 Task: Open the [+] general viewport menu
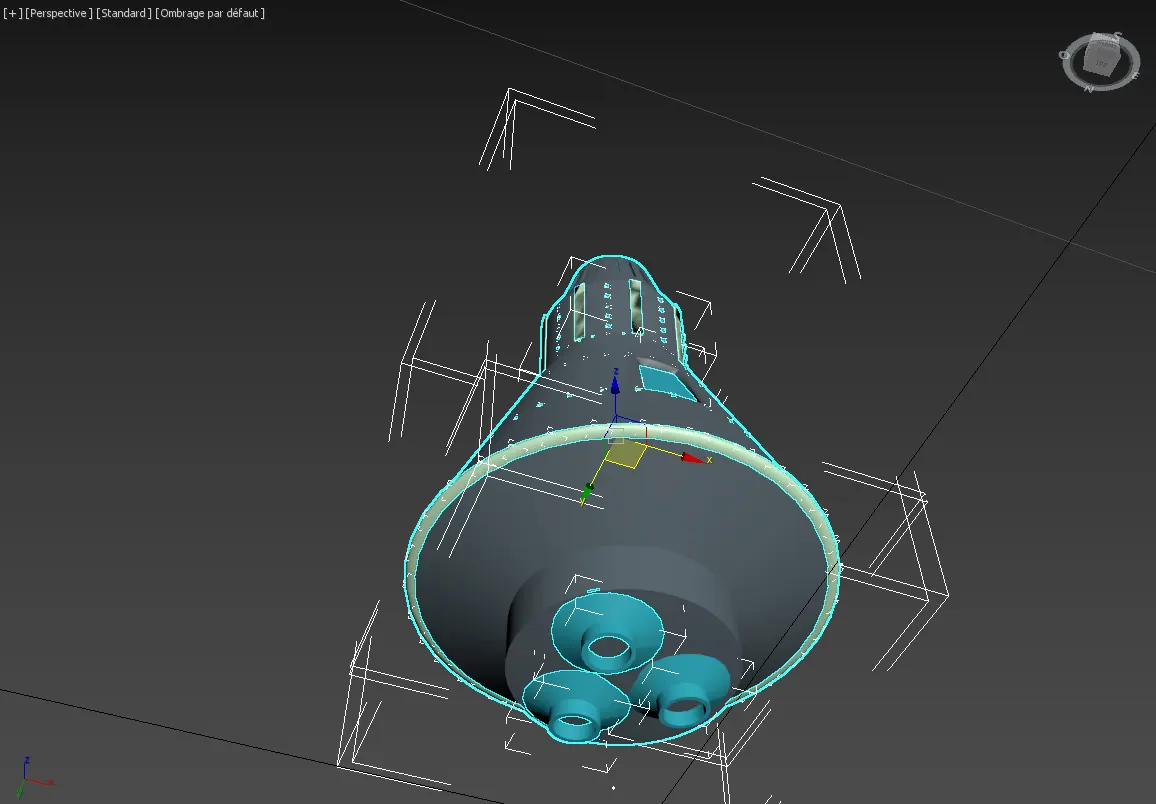coord(11,13)
